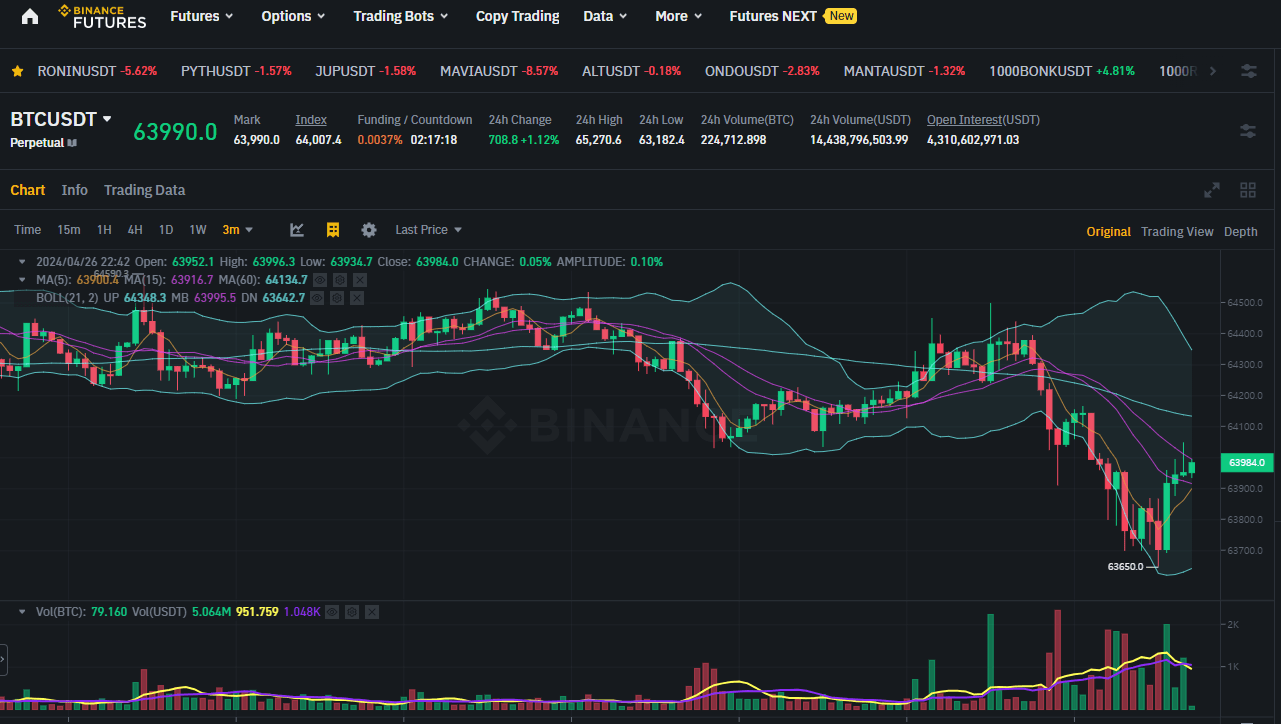
Task: Open the chart grid layout icon
Action: 1248,190
